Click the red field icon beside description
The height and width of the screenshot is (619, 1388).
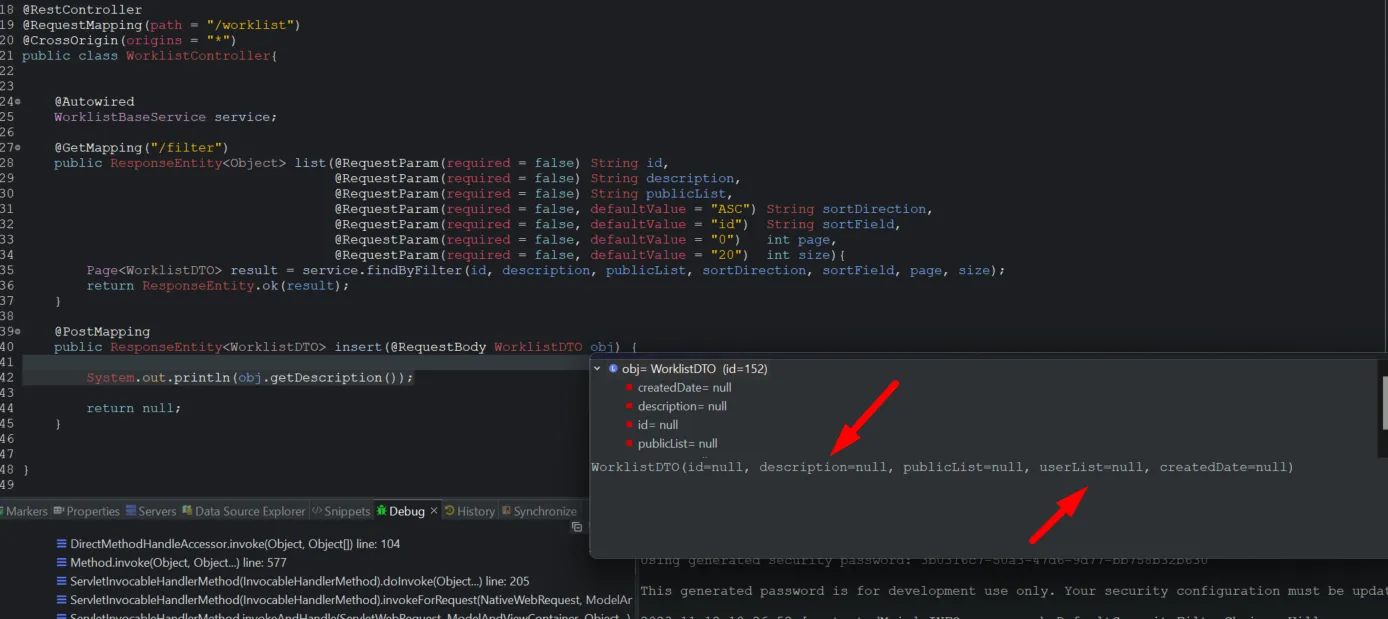click(x=628, y=406)
